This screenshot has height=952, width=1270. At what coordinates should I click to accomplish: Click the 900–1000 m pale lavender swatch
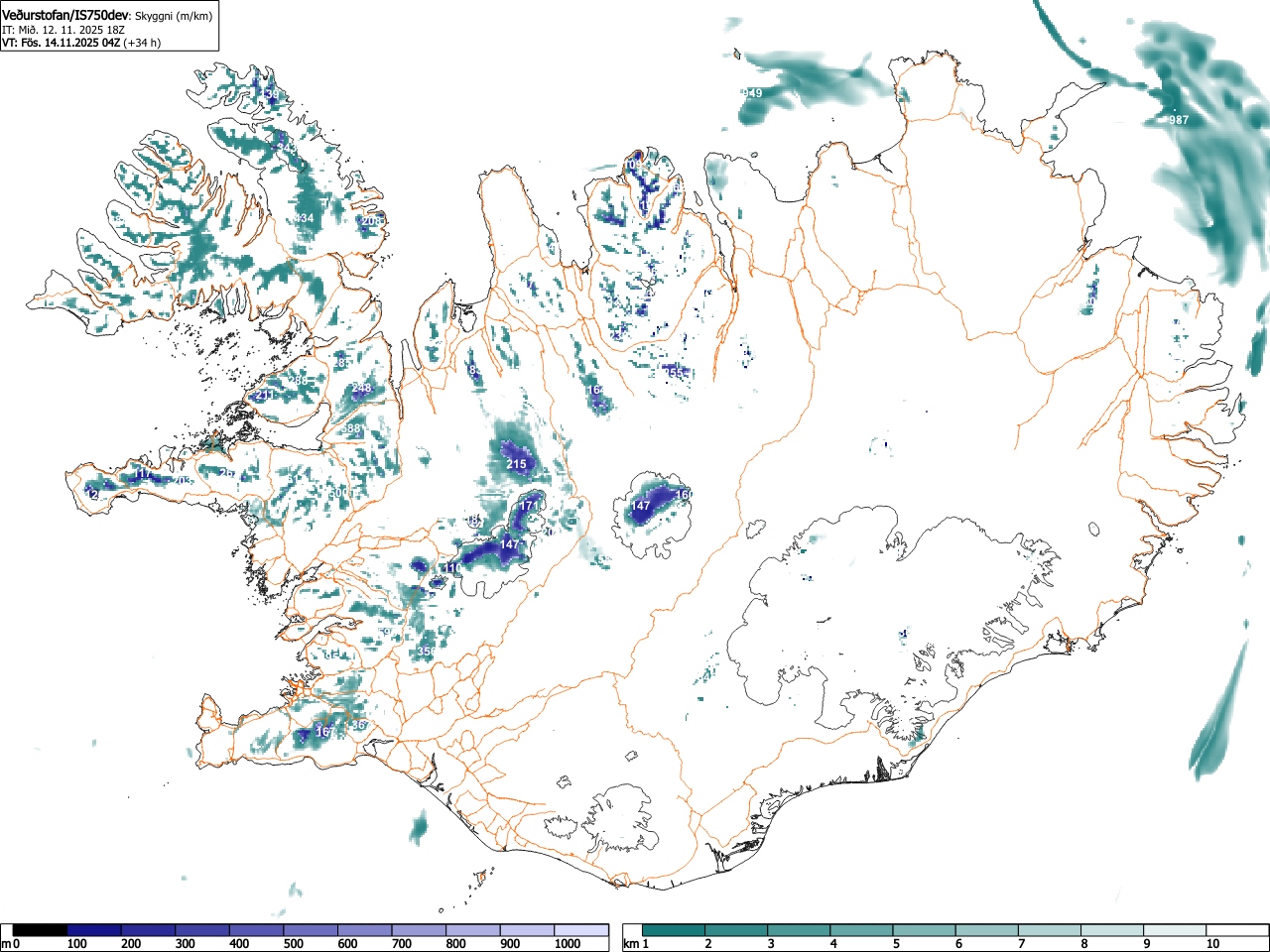click(527, 930)
